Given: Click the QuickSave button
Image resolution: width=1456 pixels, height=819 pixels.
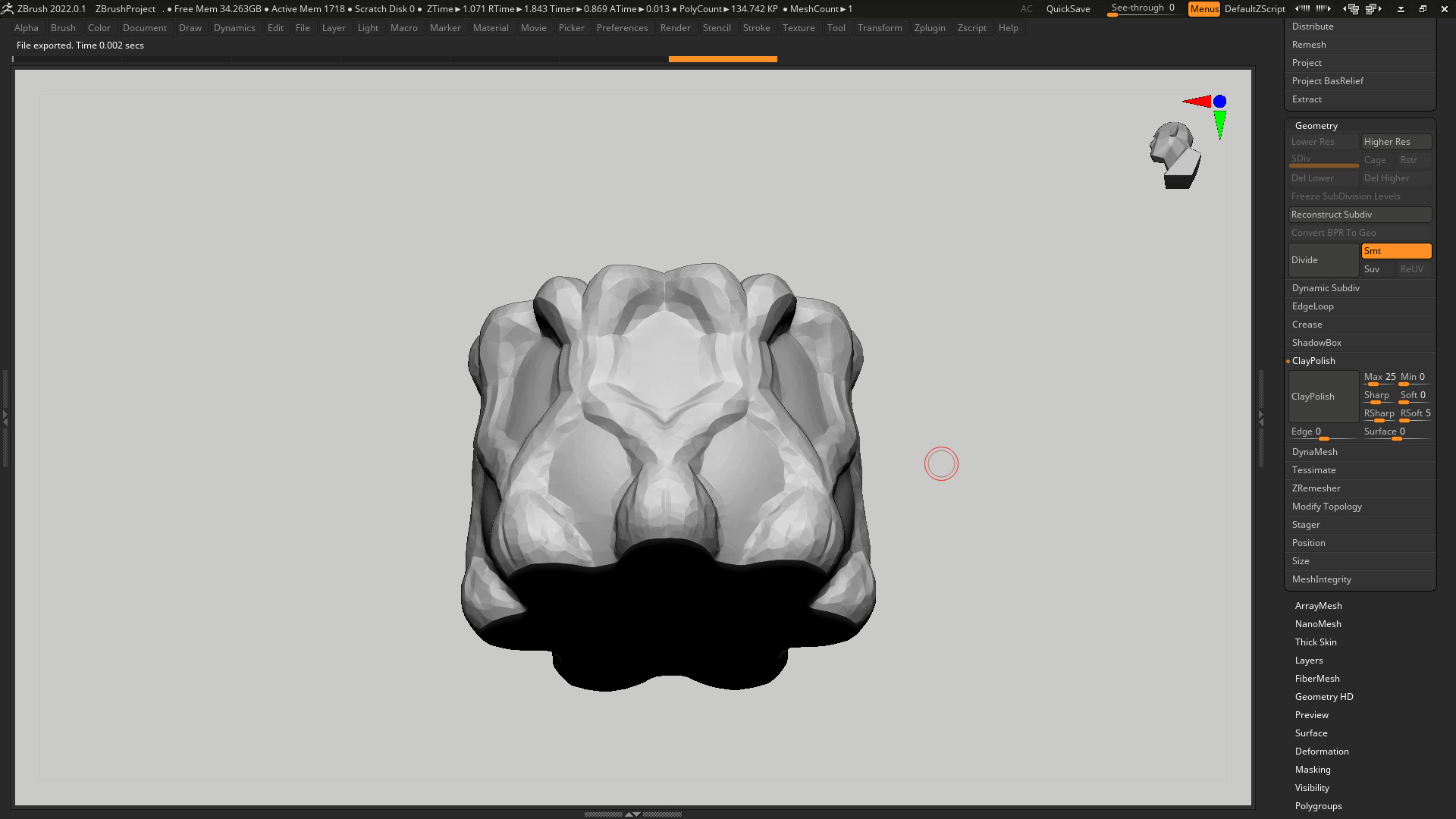Looking at the screenshot, I should [x=1068, y=9].
